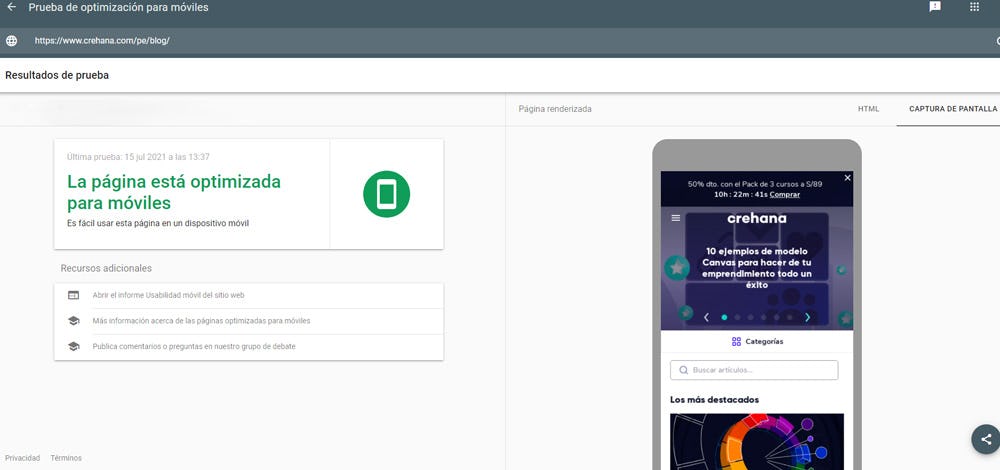Close the promo banner in mobile preview

coord(847,178)
